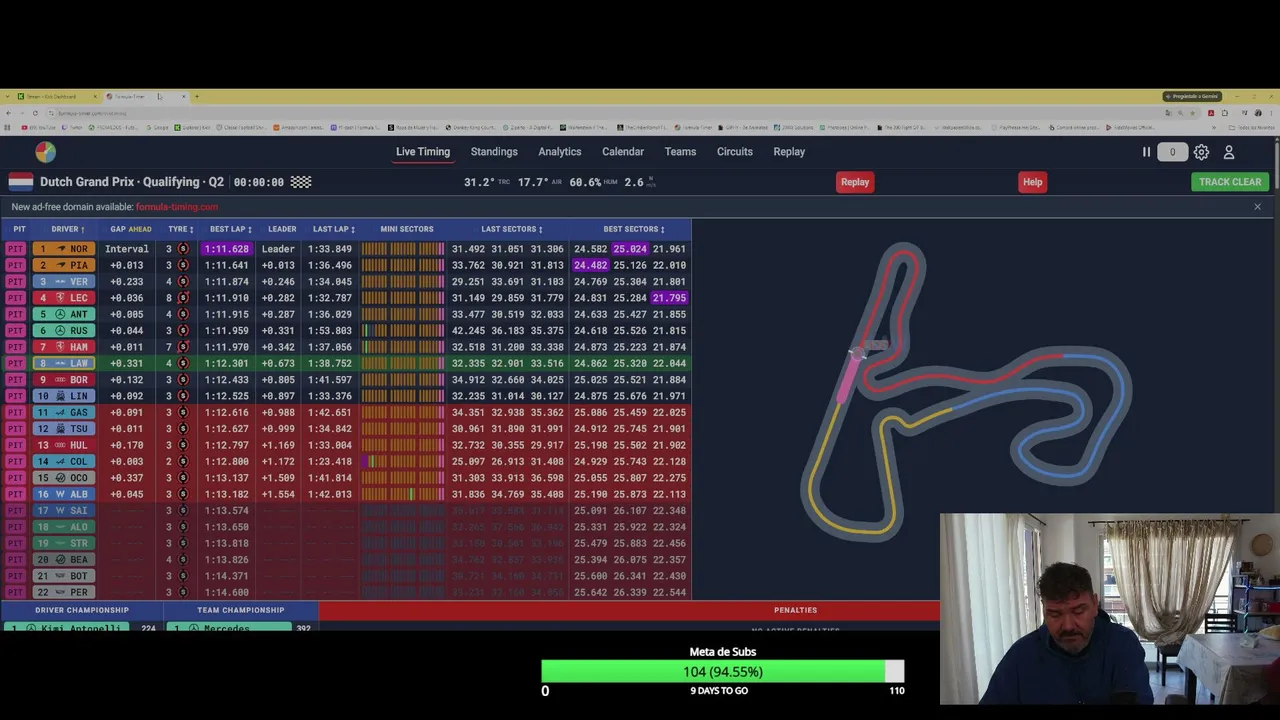
Task: Click the red Help button
Action: tap(1032, 182)
